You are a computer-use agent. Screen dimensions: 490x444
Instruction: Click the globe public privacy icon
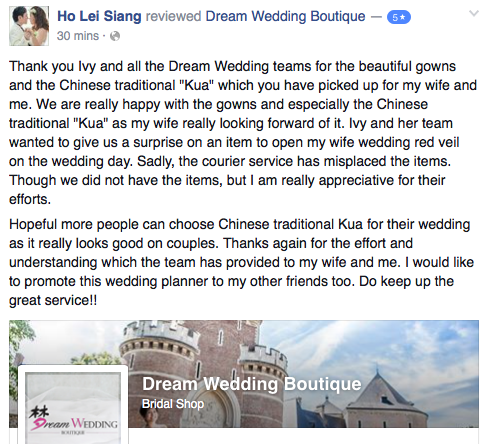[115, 36]
